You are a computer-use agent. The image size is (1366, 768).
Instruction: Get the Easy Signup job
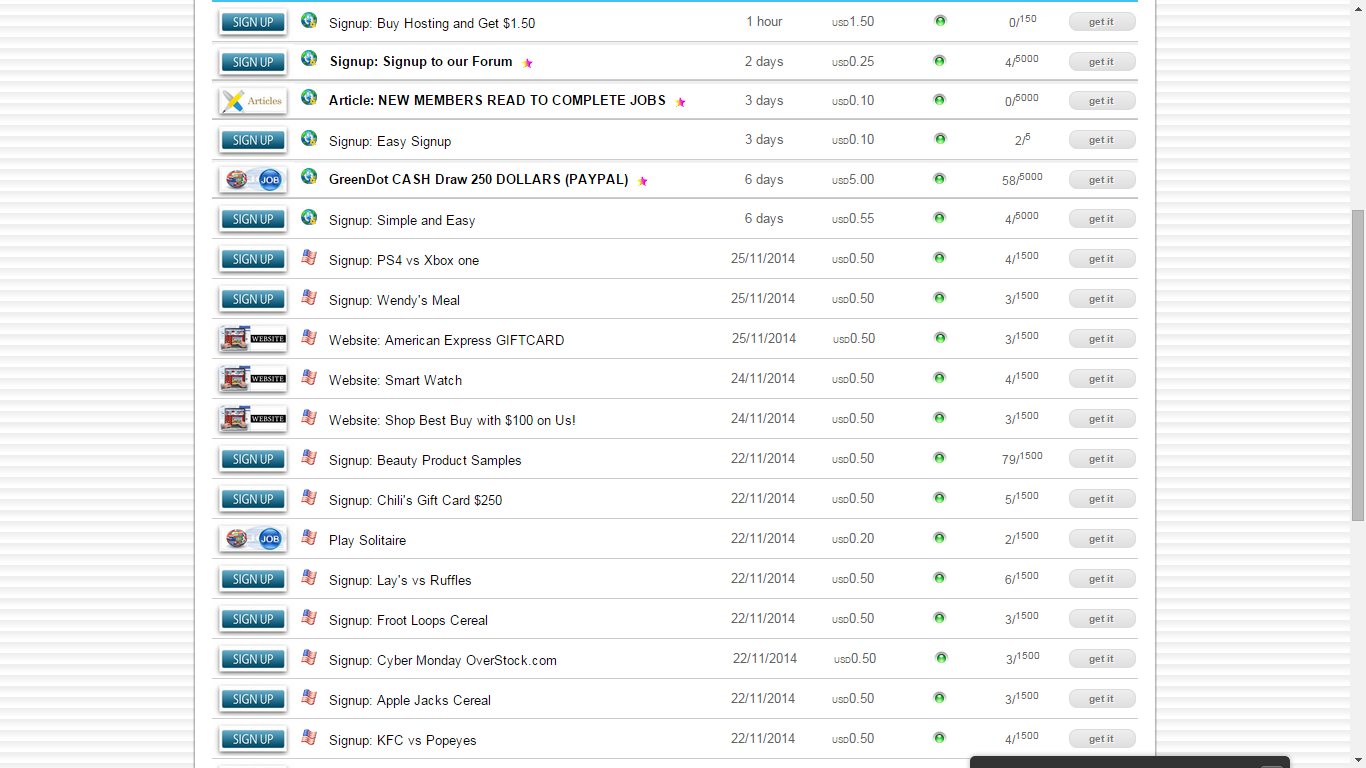[1102, 140]
